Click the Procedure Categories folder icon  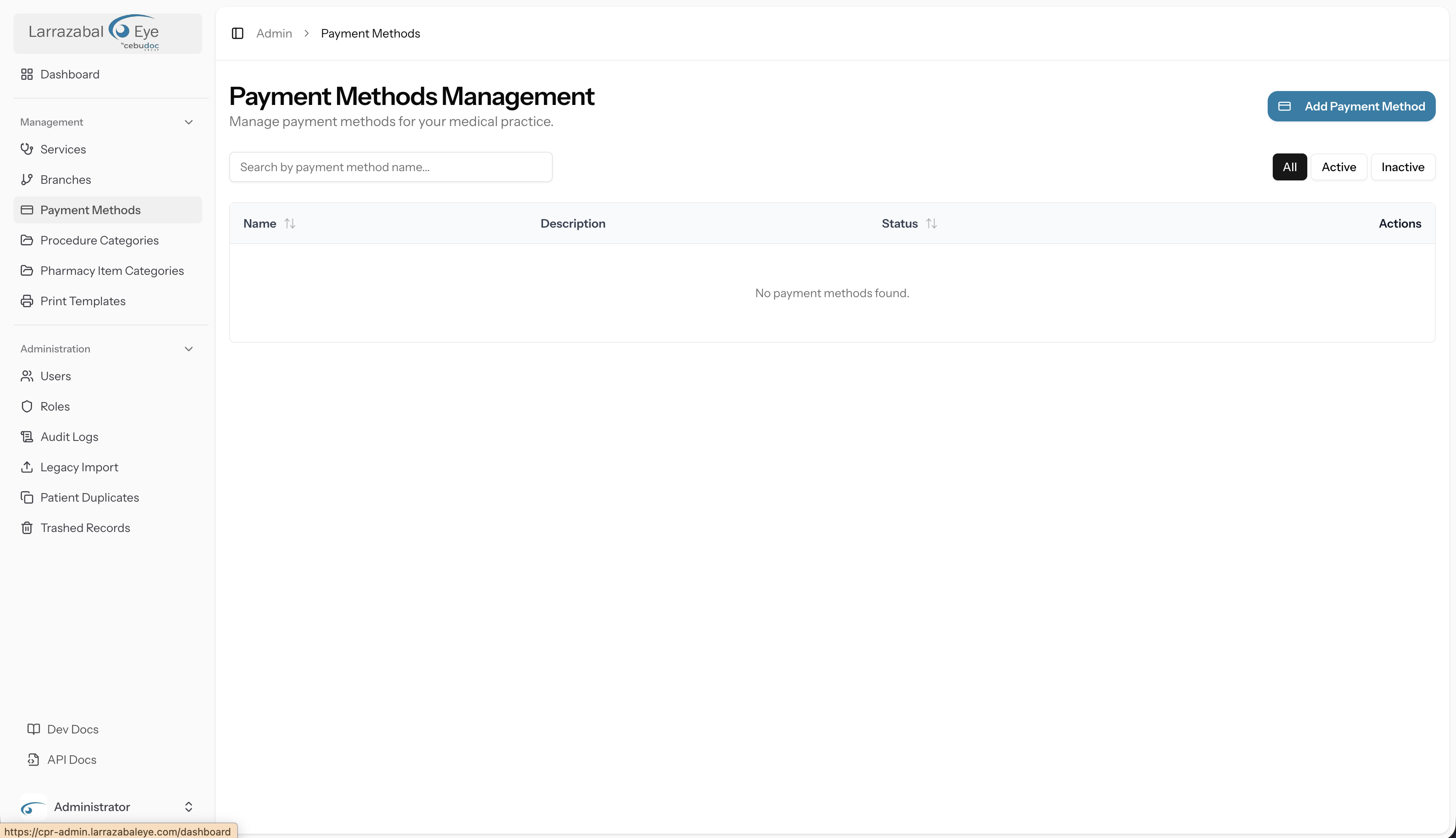click(x=27, y=240)
